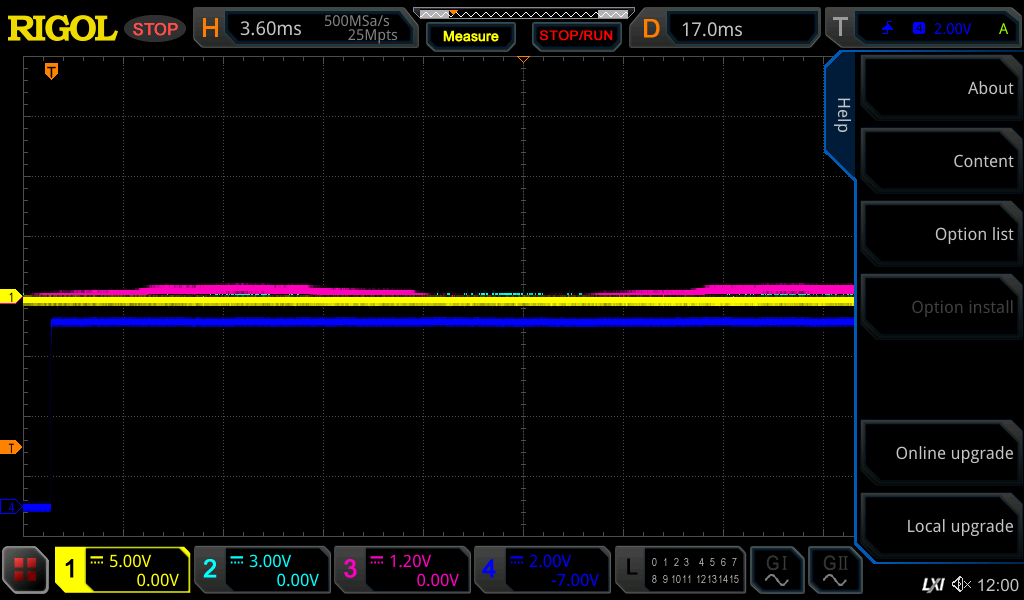Select the About menu item

940,88
